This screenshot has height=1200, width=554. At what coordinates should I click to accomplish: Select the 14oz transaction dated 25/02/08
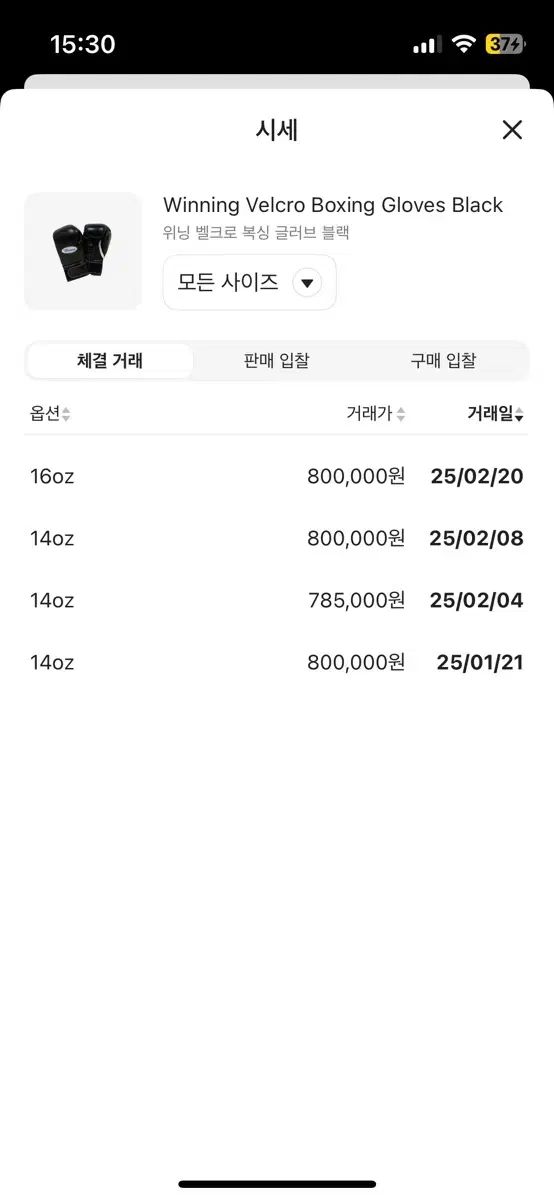point(277,538)
